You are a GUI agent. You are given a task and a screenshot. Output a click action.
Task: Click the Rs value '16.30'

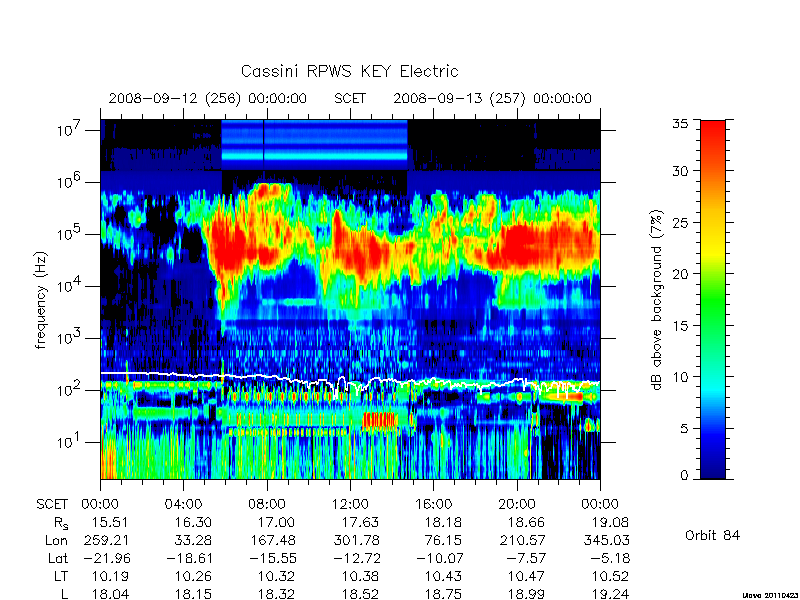click(193, 522)
